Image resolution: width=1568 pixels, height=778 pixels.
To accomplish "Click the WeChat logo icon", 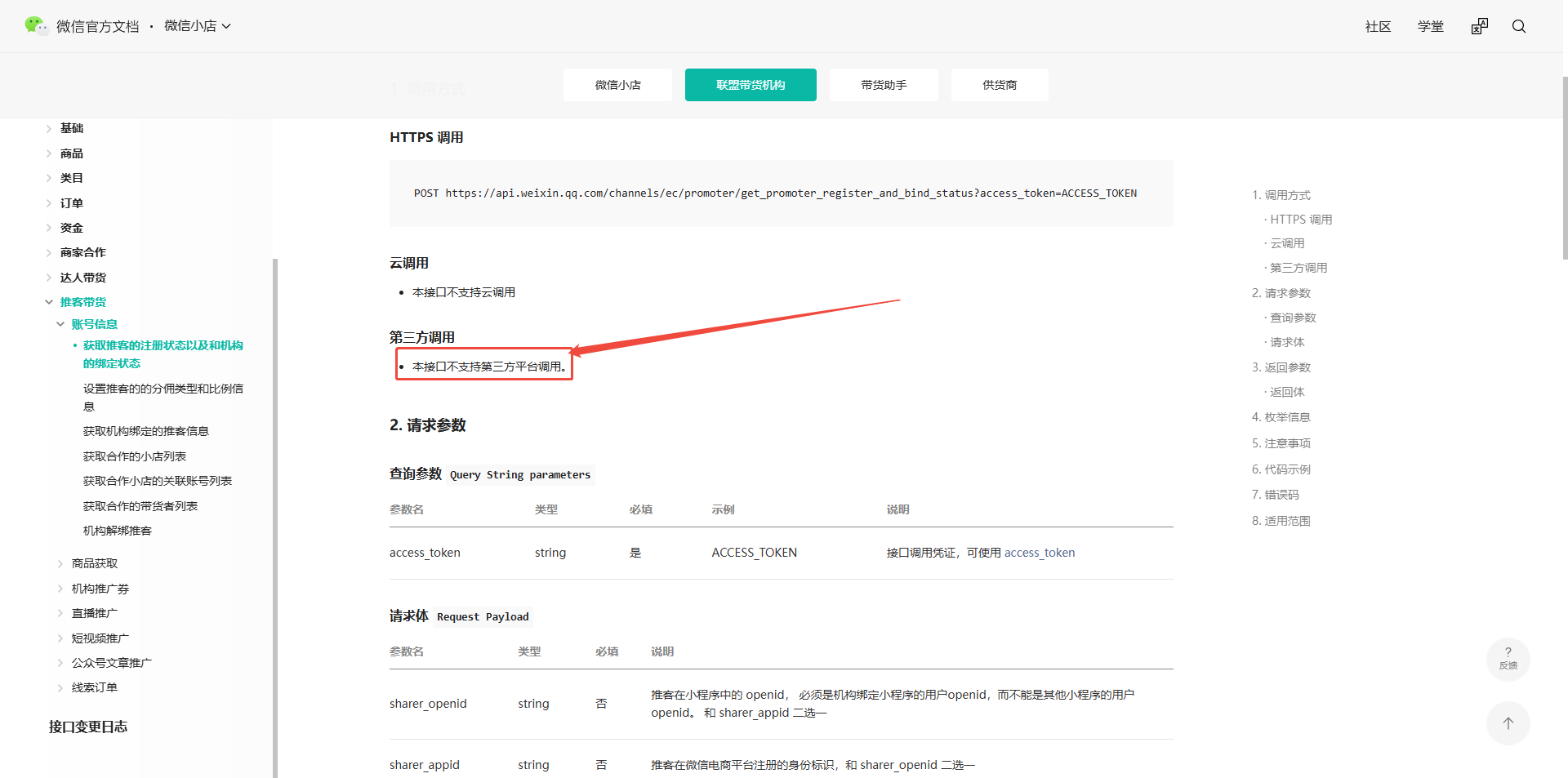I will pyautogui.click(x=36, y=25).
